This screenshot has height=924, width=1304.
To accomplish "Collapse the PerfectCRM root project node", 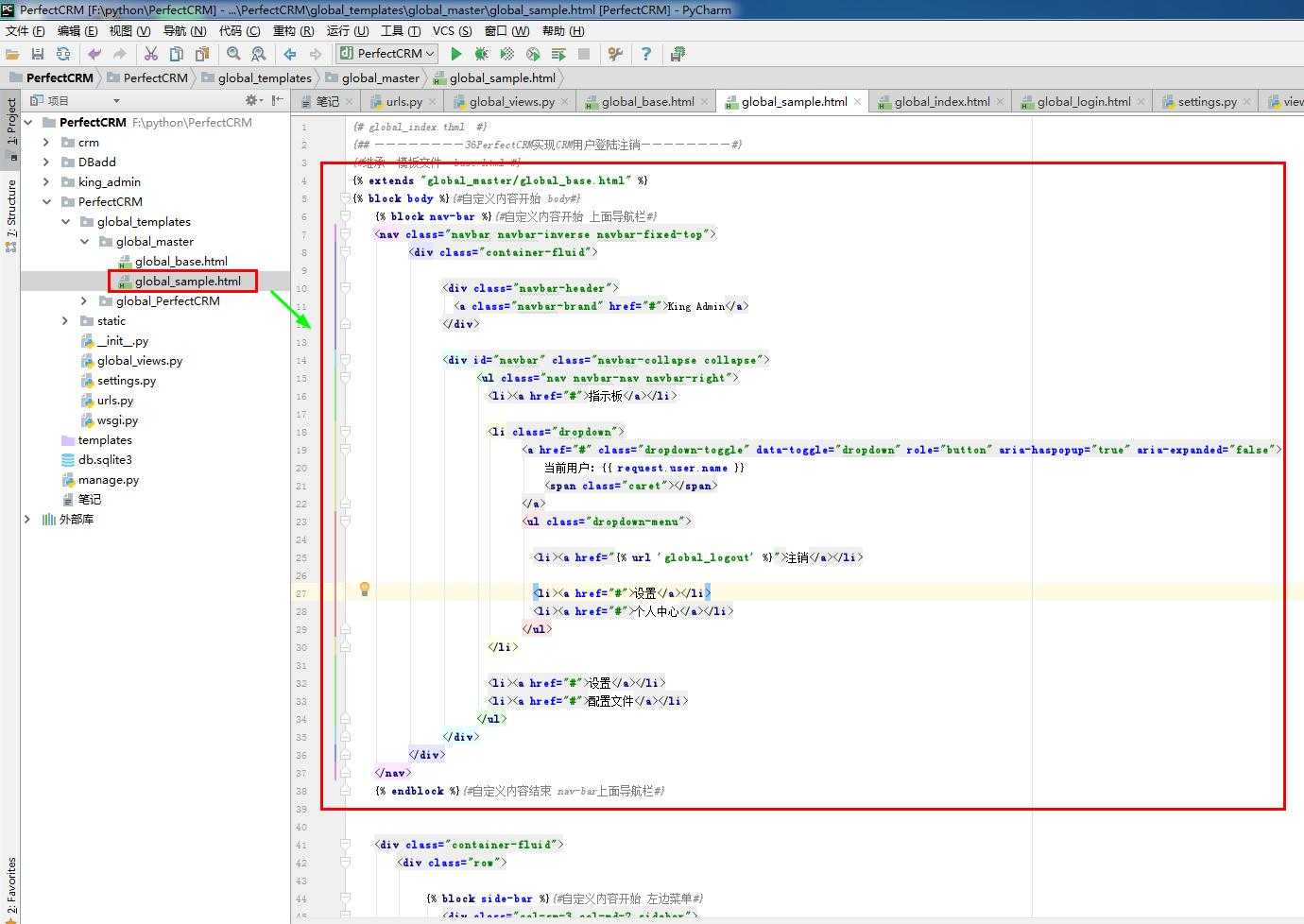I will tap(28, 122).
